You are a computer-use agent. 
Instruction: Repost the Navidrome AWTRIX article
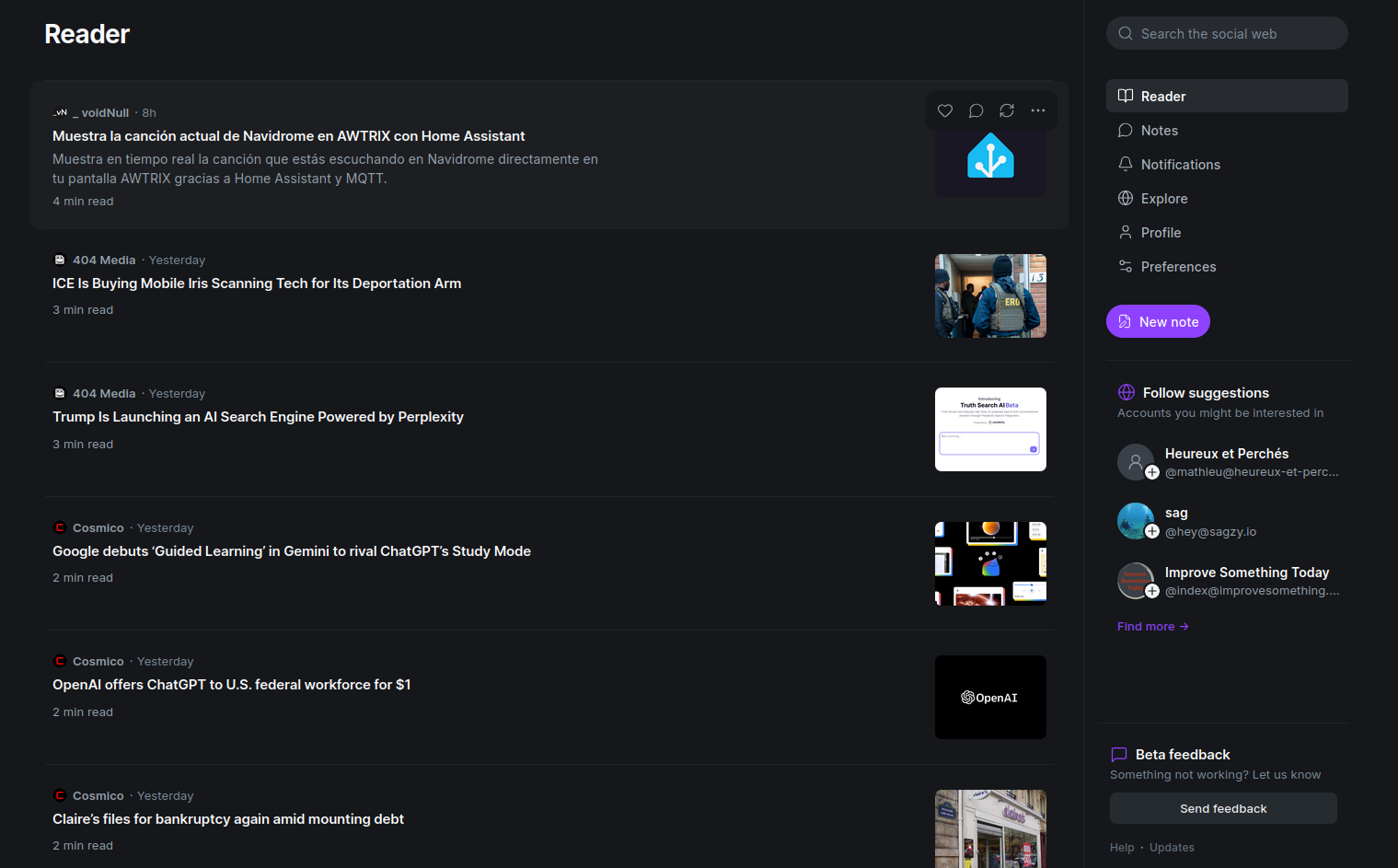click(1007, 110)
